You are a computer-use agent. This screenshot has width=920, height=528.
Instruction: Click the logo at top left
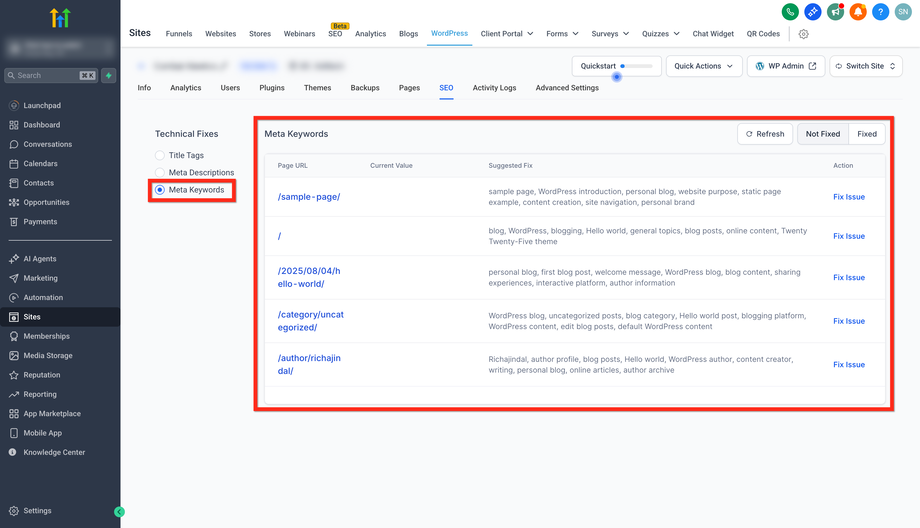coord(60,18)
